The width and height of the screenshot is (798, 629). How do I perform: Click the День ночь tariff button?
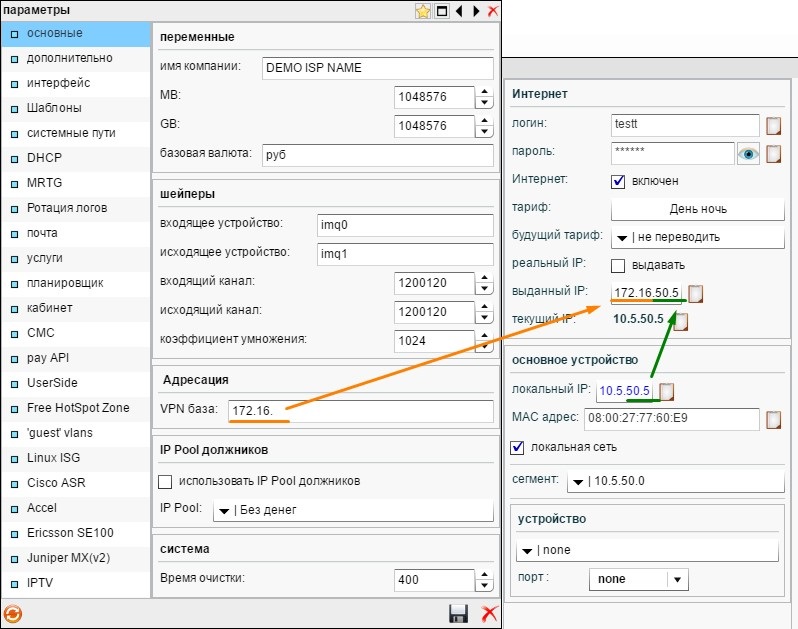coord(697,209)
